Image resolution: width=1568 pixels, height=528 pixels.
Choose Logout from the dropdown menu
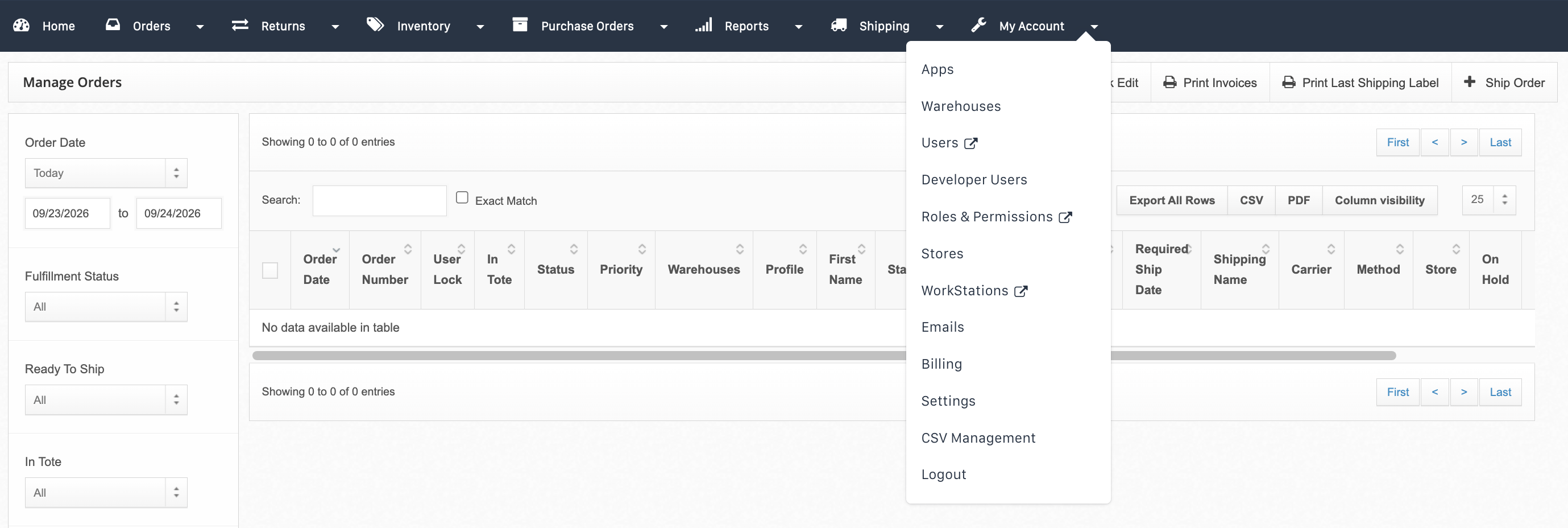click(944, 475)
